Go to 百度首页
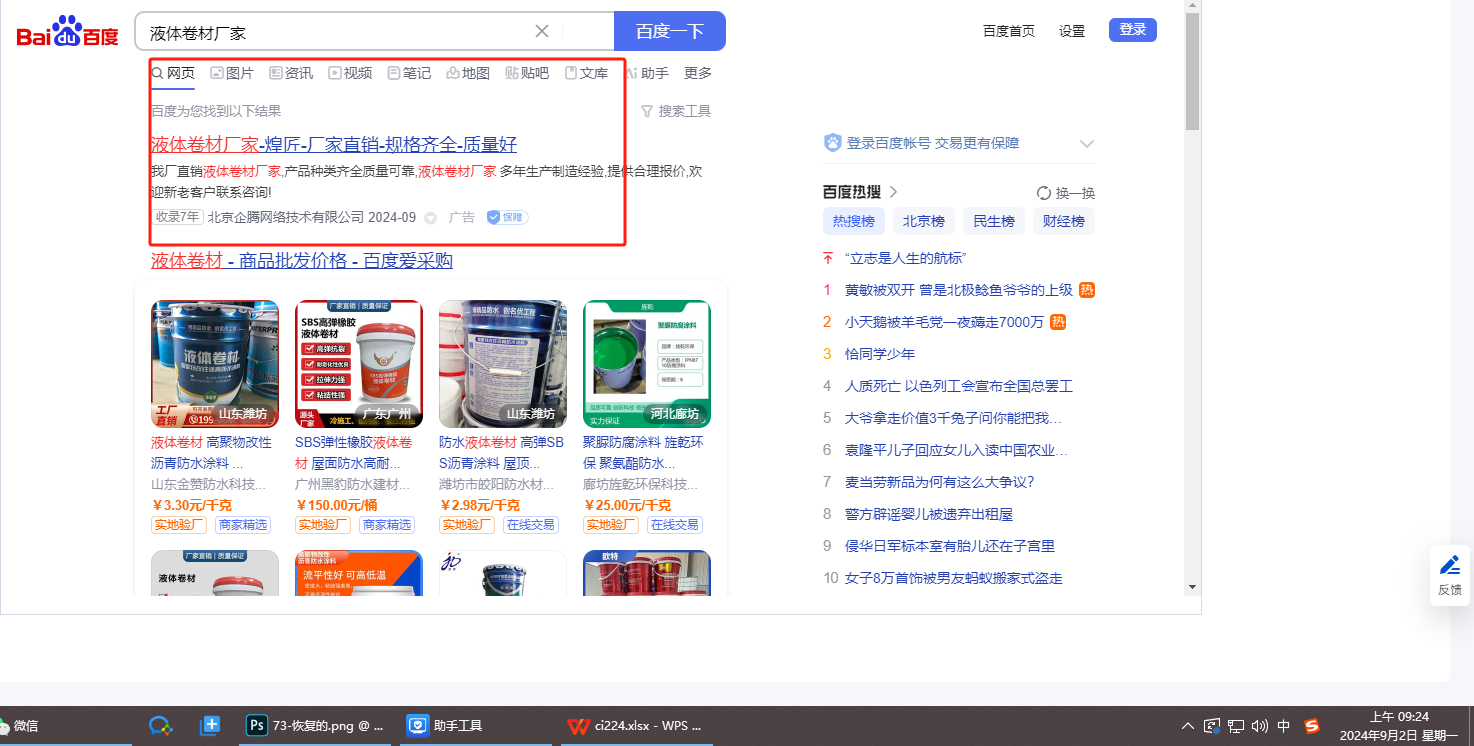 [1009, 31]
